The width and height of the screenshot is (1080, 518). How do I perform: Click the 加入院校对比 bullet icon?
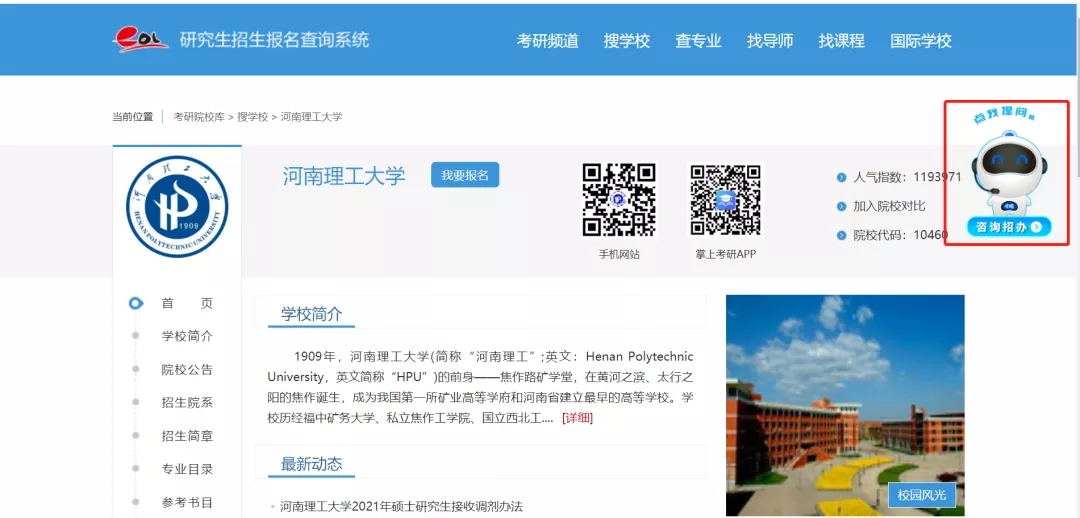pos(841,207)
